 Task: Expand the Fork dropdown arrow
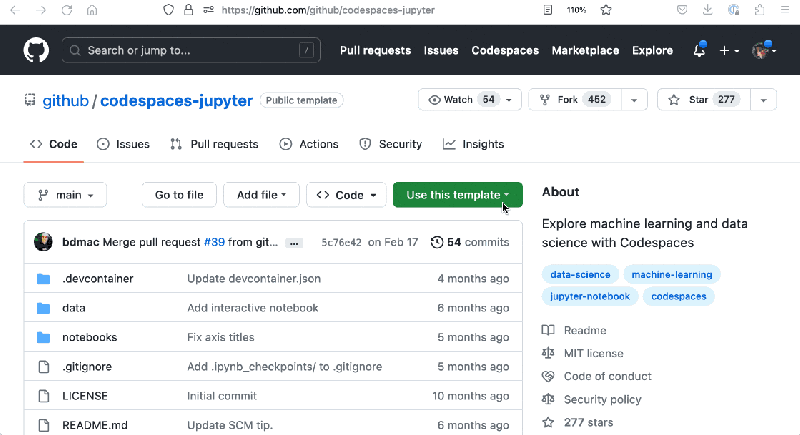[x=634, y=100]
